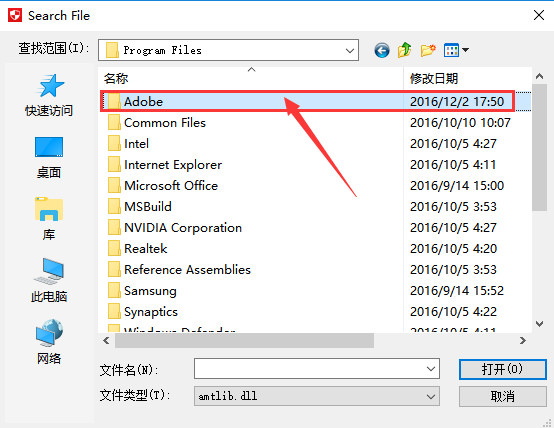The image size is (554, 428).
Task: Click the Cancel (取消) button
Action: click(x=502, y=396)
